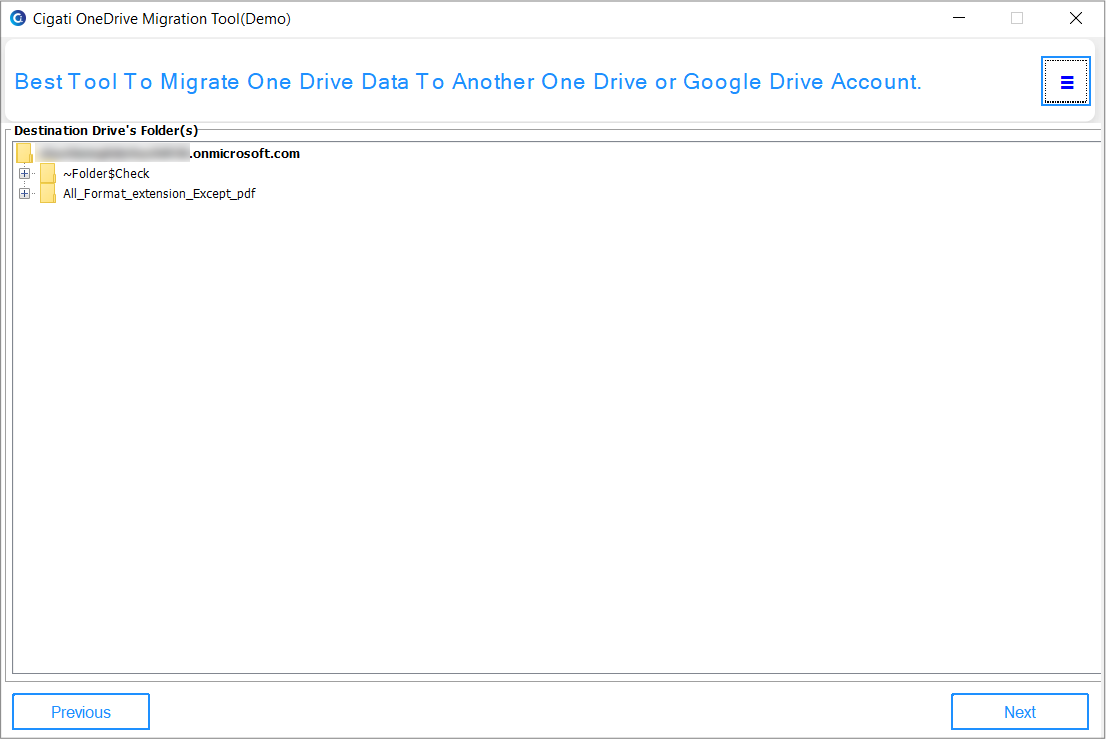Click the ~Folder$Check folder icon
This screenshot has height=739, width=1106.
pyautogui.click(x=48, y=173)
